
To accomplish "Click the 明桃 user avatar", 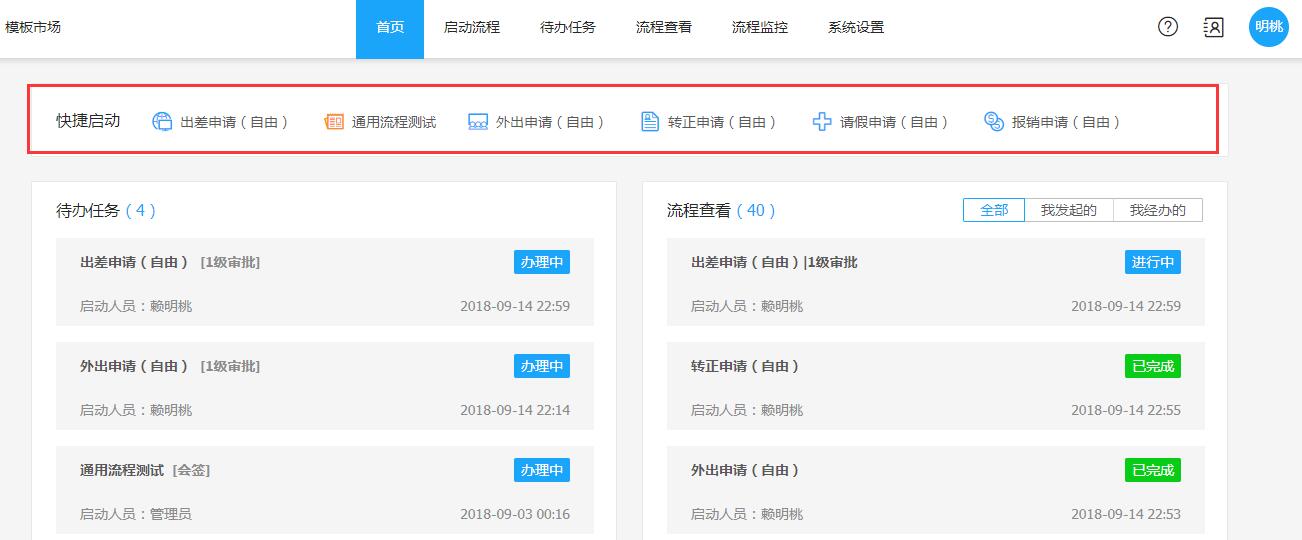I will [1268, 27].
